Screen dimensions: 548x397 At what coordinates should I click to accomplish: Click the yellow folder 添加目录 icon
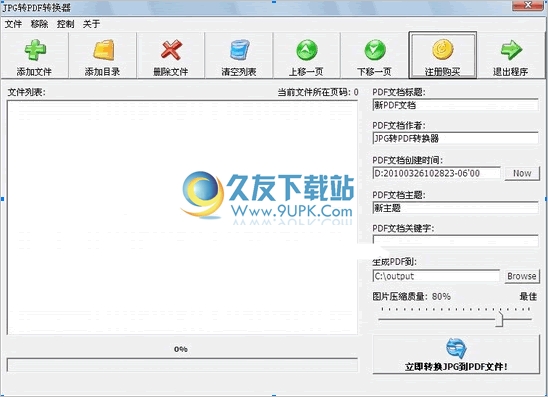click(103, 50)
